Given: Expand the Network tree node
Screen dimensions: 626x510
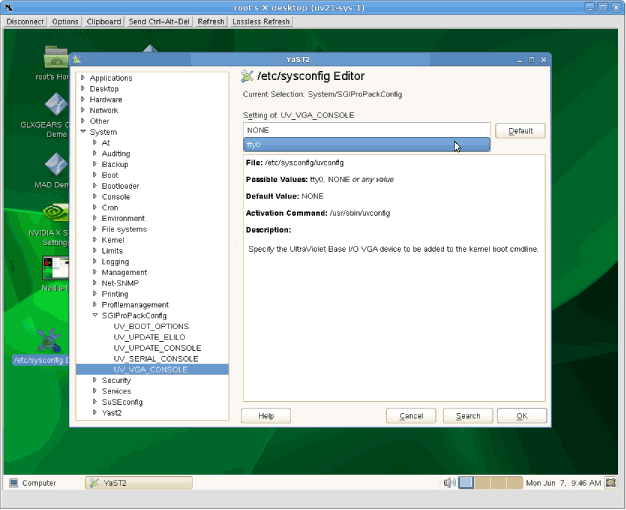Looking at the screenshot, I should coord(83,110).
